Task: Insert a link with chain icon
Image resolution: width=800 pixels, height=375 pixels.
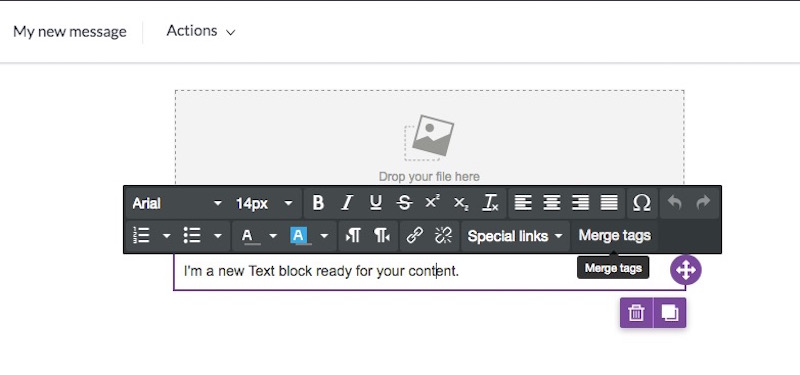Action: point(414,236)
